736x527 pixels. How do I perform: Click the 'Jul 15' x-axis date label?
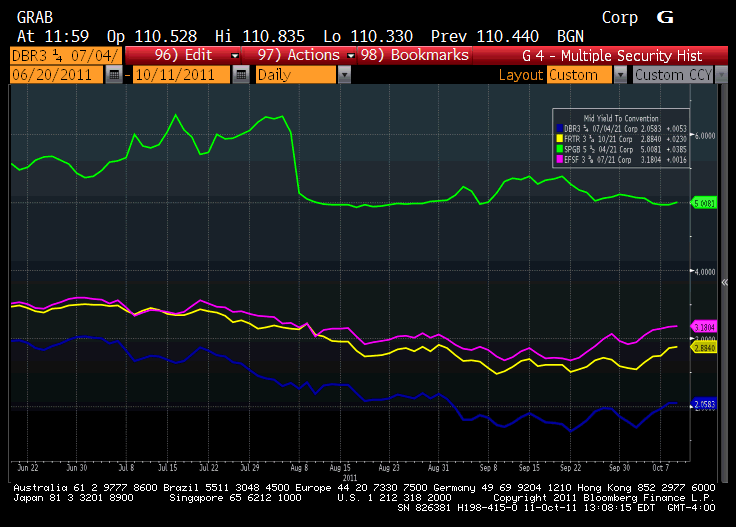(168, 467)
